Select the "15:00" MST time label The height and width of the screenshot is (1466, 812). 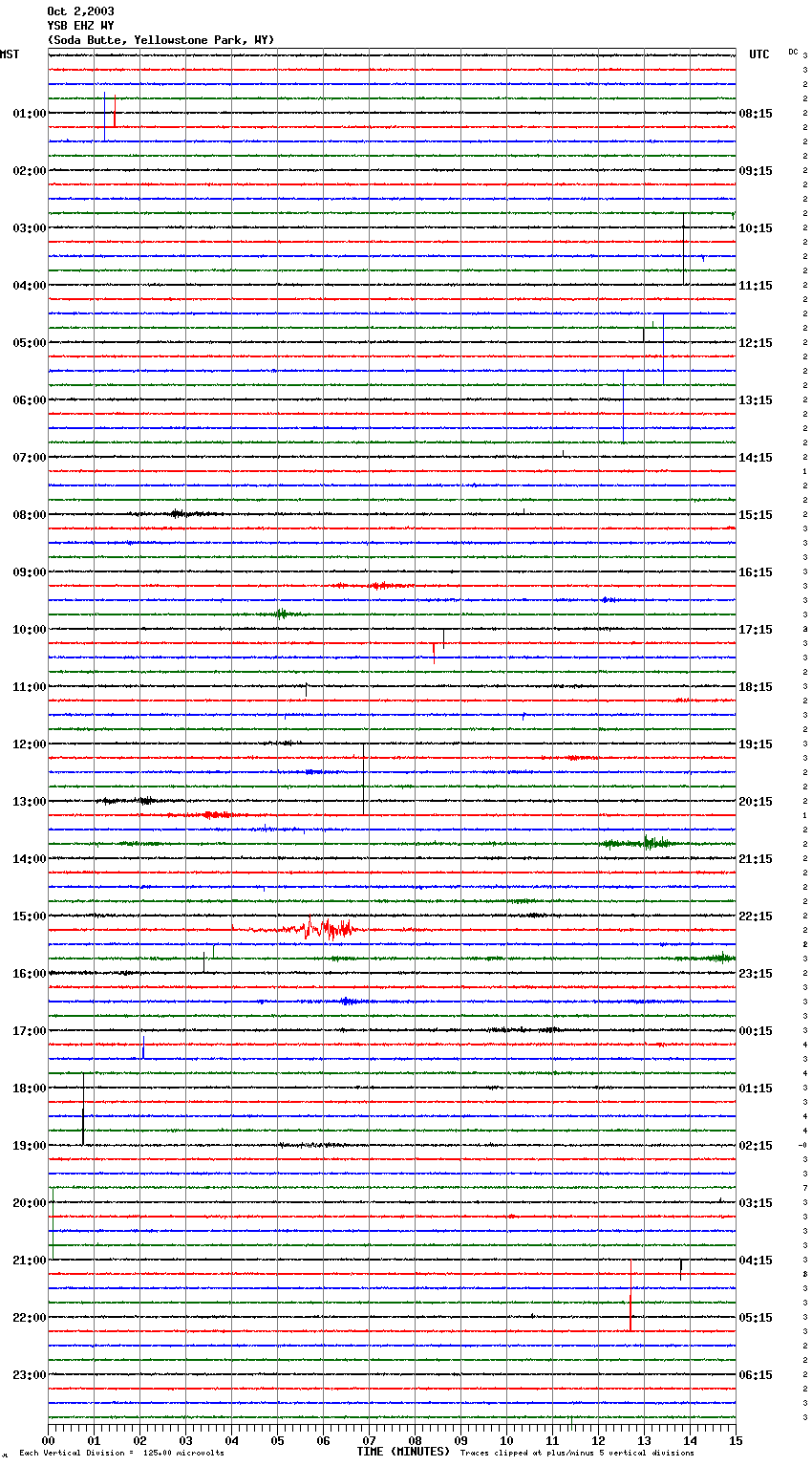[30, 916]
